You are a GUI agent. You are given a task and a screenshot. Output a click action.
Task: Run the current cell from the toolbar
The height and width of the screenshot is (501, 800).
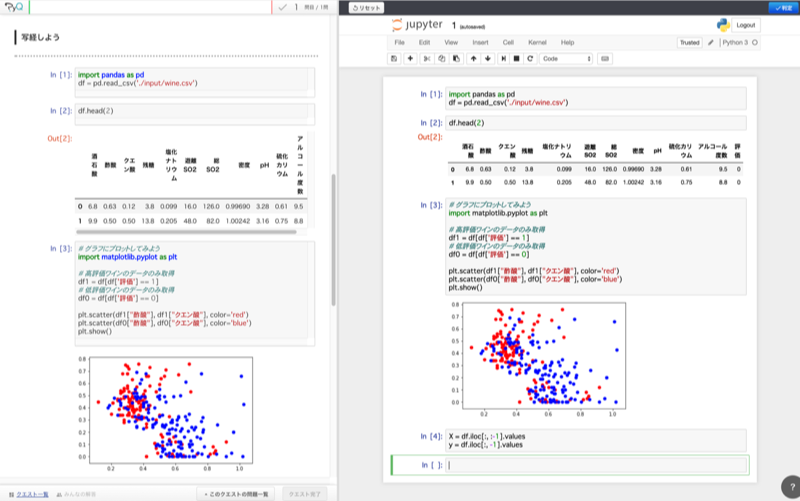502,59
